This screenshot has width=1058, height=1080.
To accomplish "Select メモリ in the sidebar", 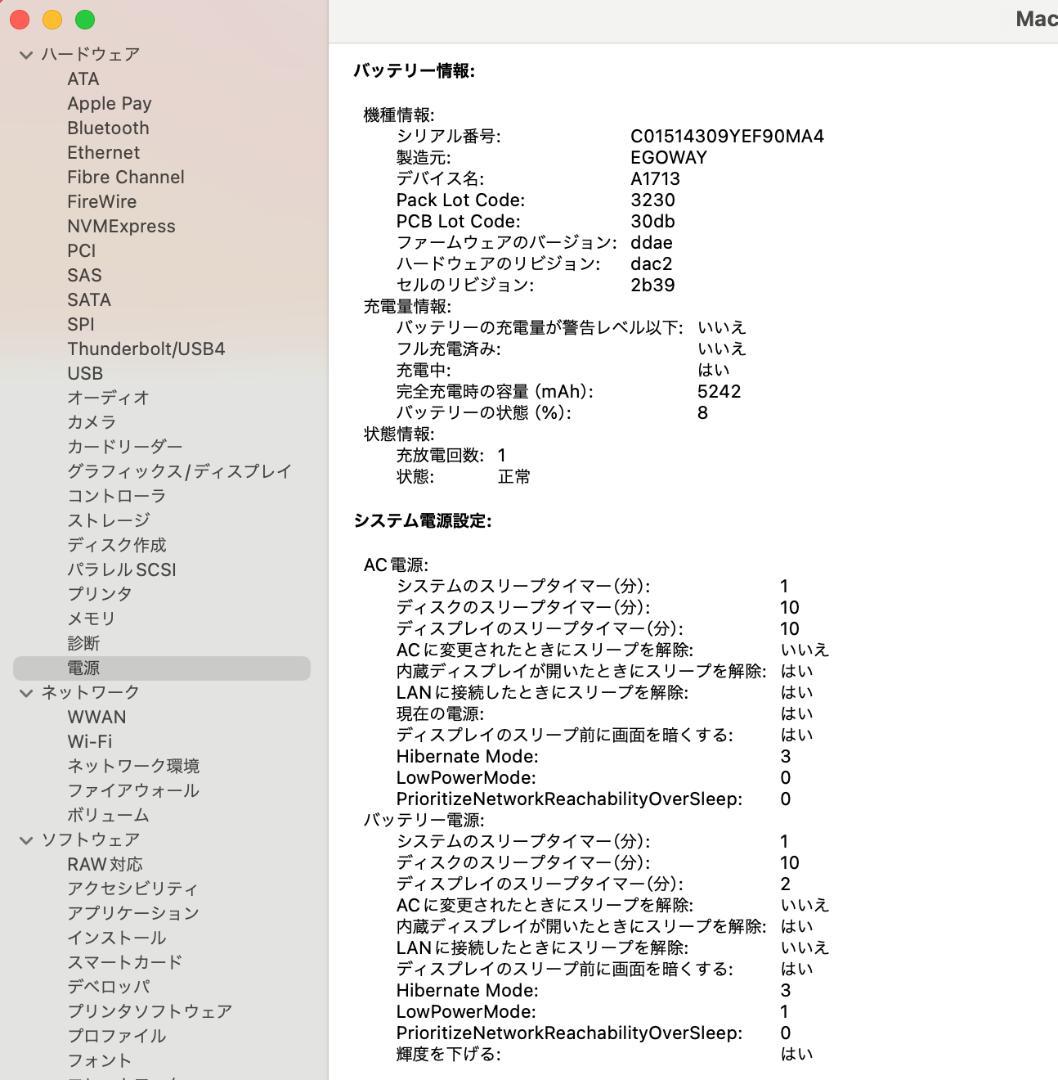I will click(91, 619).
